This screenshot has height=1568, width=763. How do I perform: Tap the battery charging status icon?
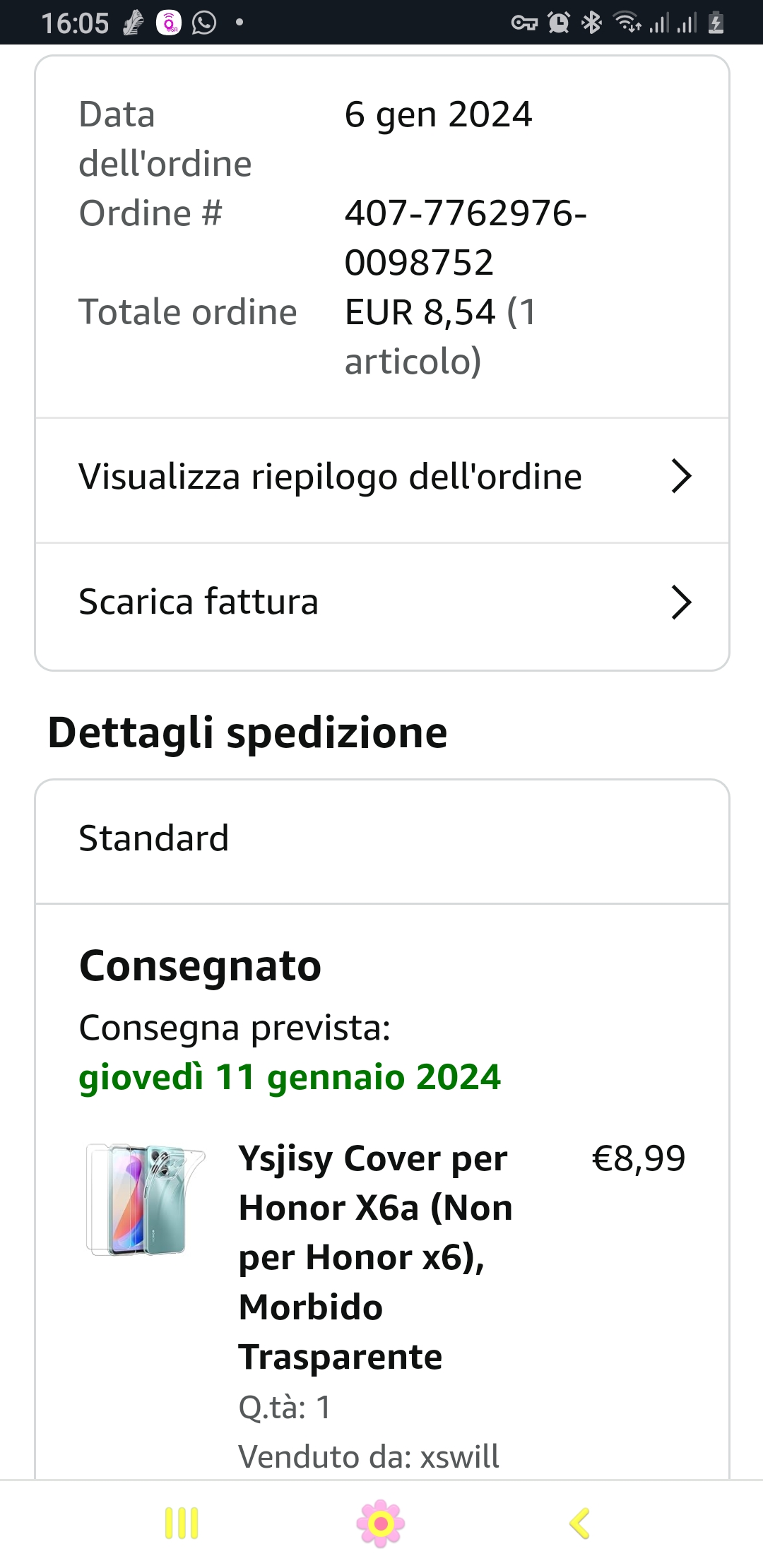(716, 23)
